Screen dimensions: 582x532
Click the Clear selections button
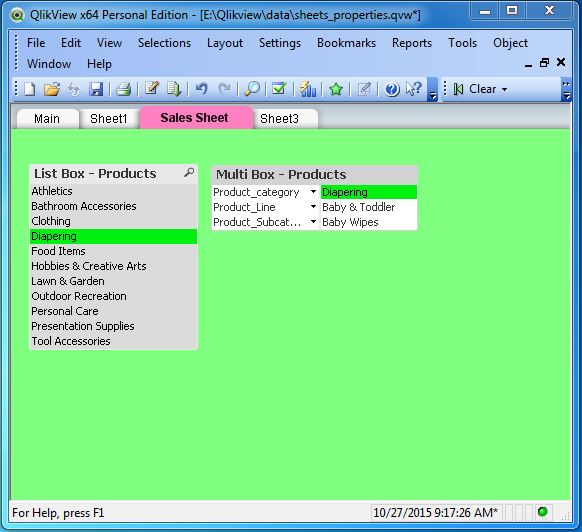(x=475, y=89)
